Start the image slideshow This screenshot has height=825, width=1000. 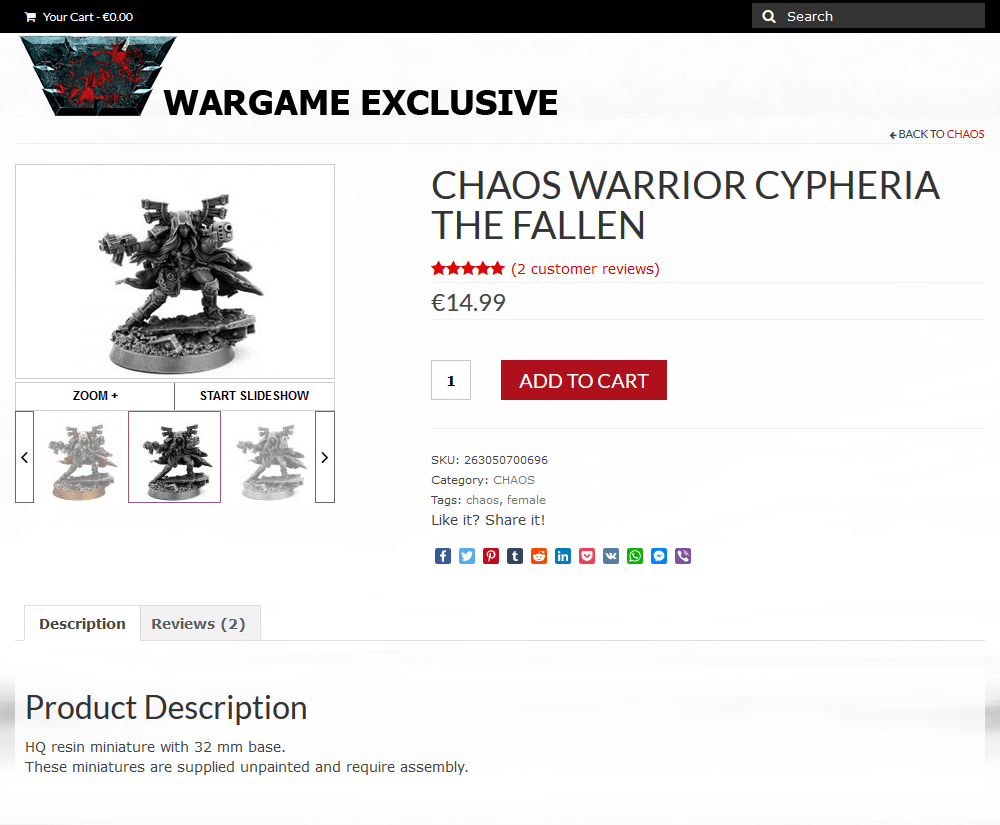pos(254,396)
